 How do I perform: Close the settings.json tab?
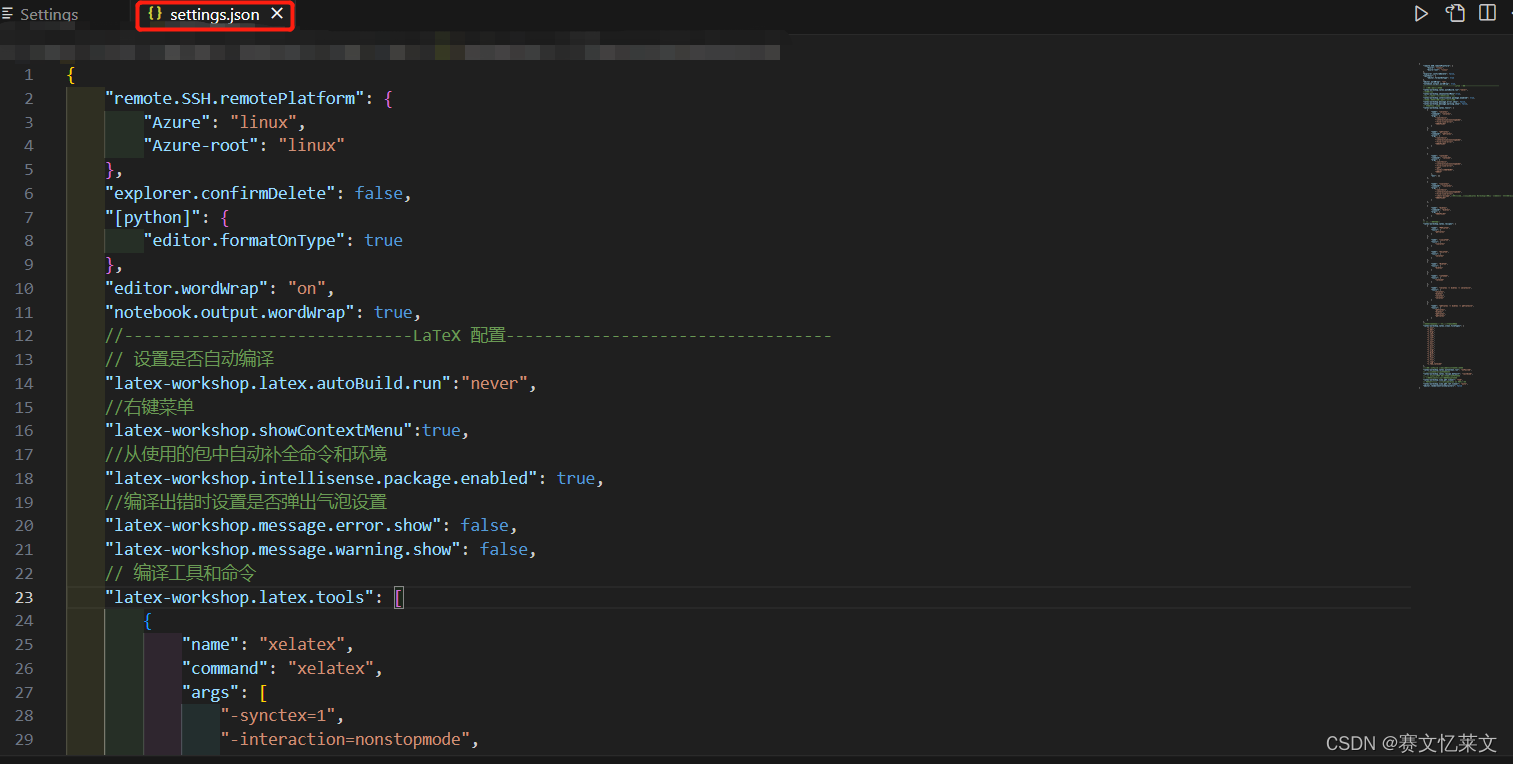click(278, 15)
